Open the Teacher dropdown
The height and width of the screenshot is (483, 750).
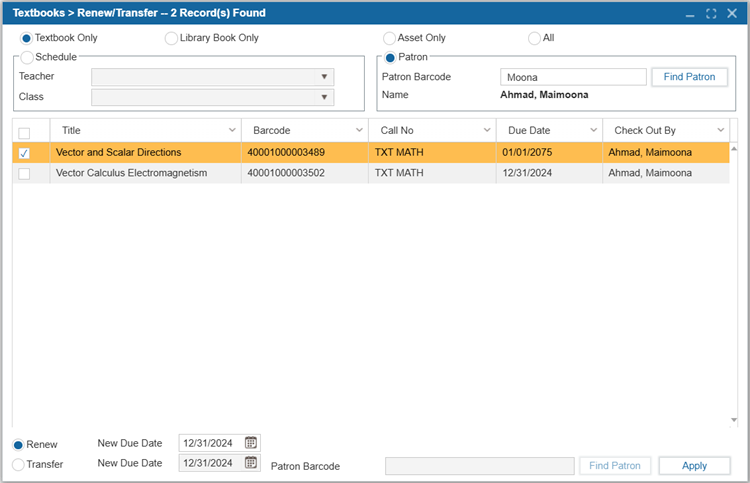coord(324,77)
